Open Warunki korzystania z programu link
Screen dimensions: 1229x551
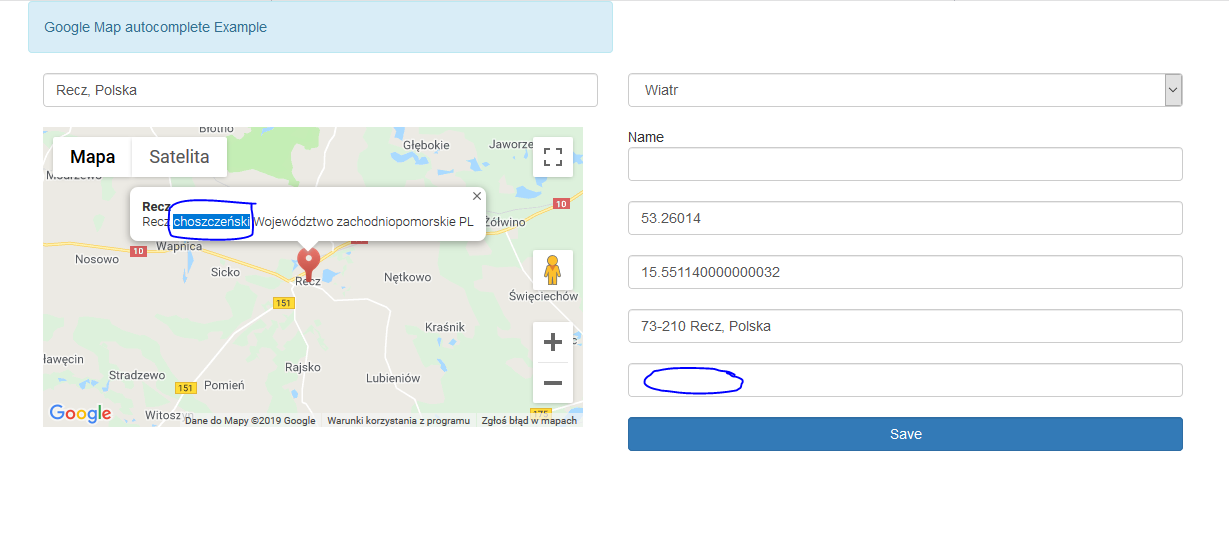[398, 421]
